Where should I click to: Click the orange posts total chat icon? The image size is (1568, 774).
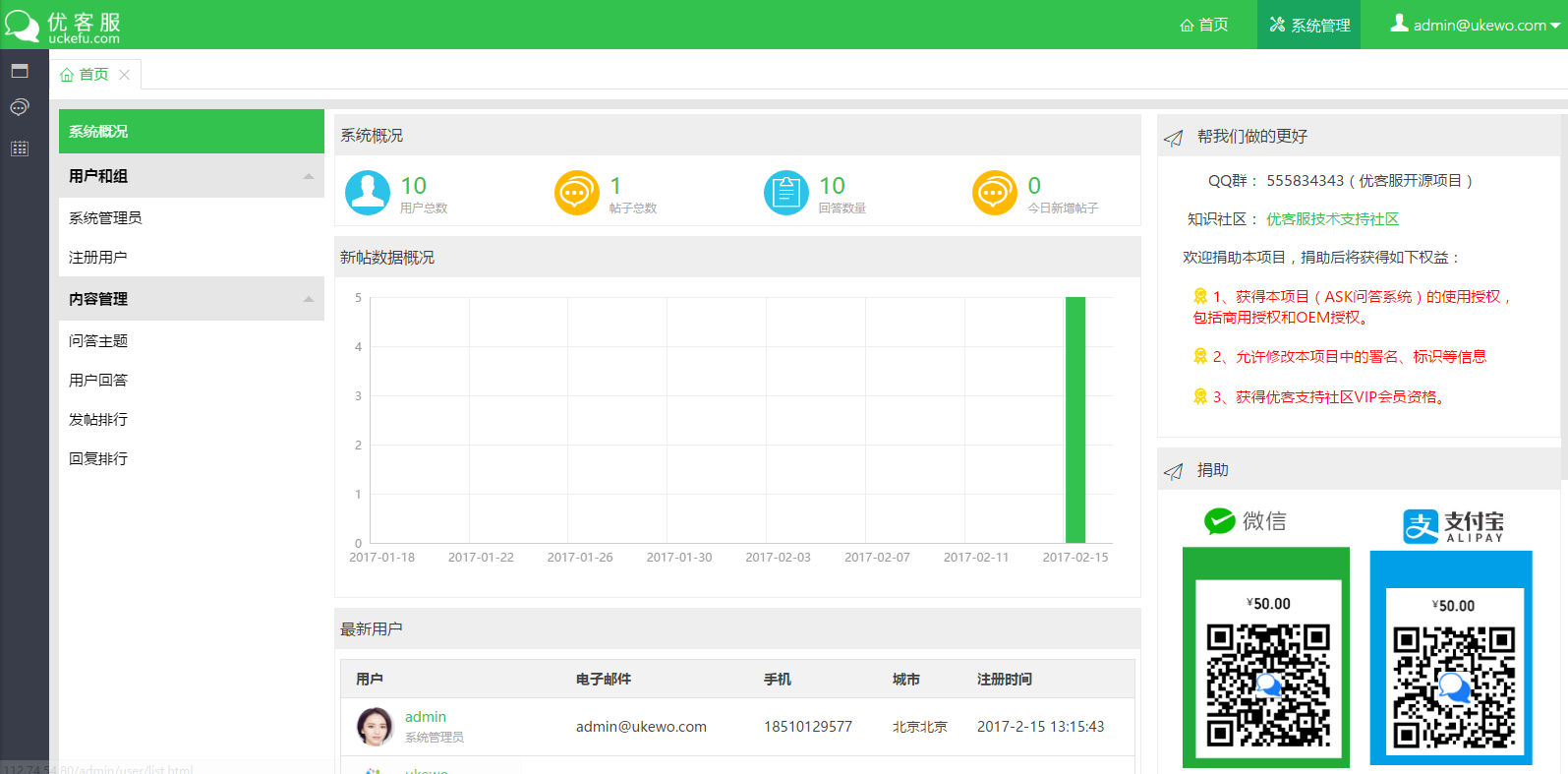577,193
